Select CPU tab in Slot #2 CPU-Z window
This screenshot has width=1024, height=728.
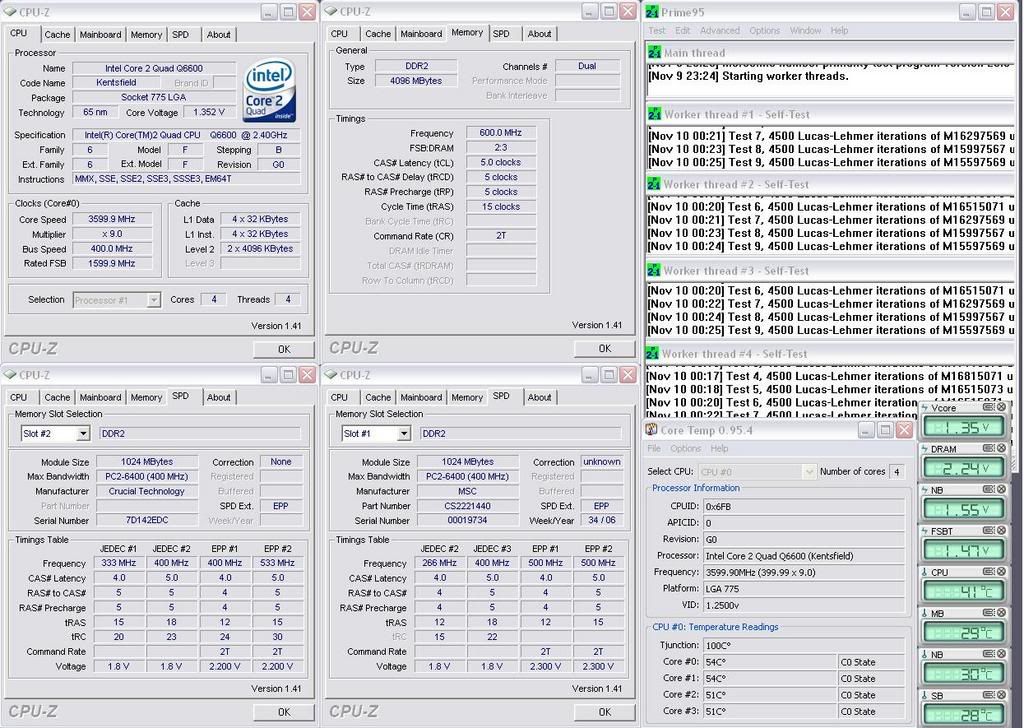pos(18,397)
